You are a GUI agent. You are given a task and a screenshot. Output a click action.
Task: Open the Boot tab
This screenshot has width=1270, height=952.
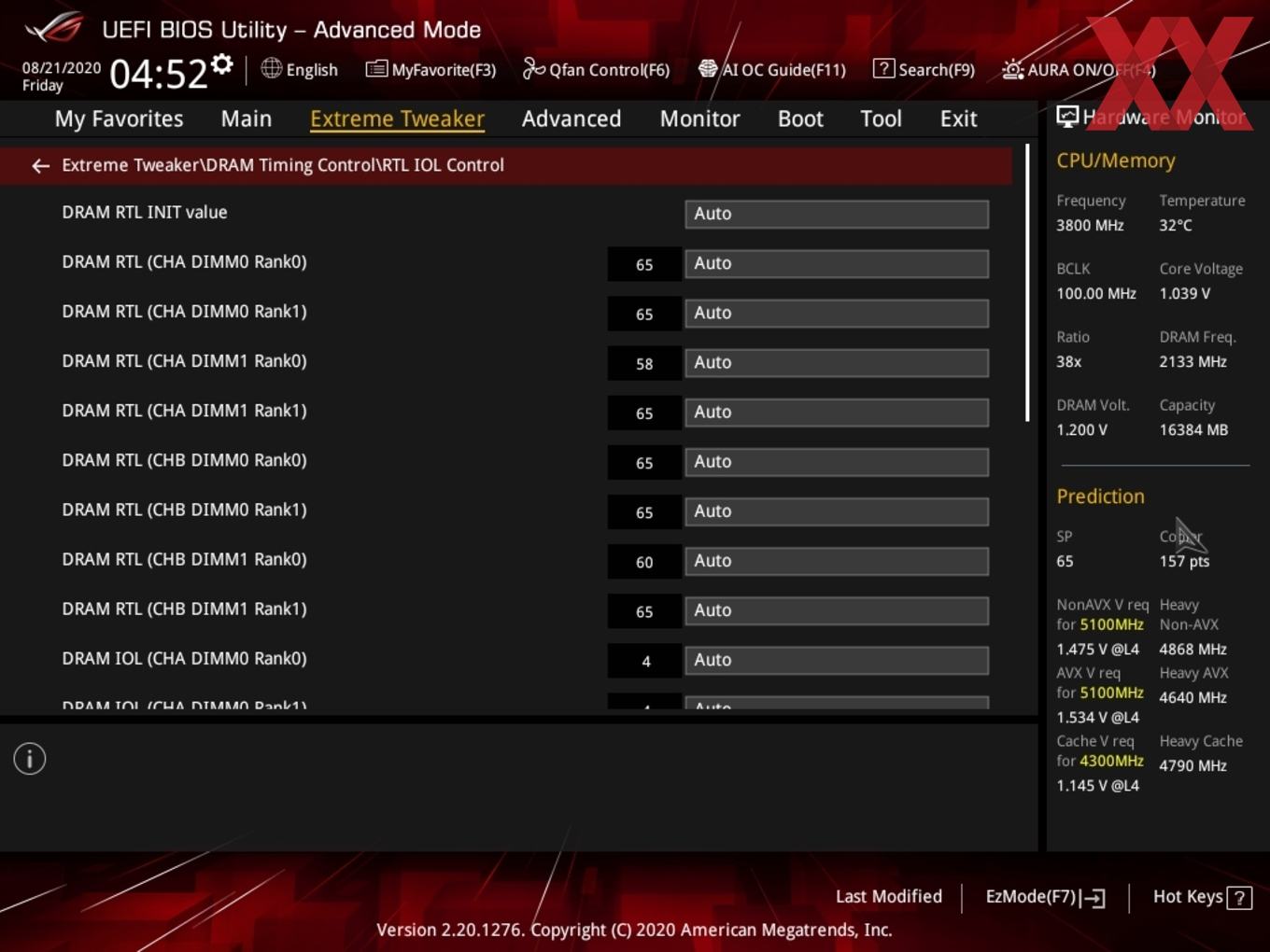pyautogui.click(x=800, y=119)
